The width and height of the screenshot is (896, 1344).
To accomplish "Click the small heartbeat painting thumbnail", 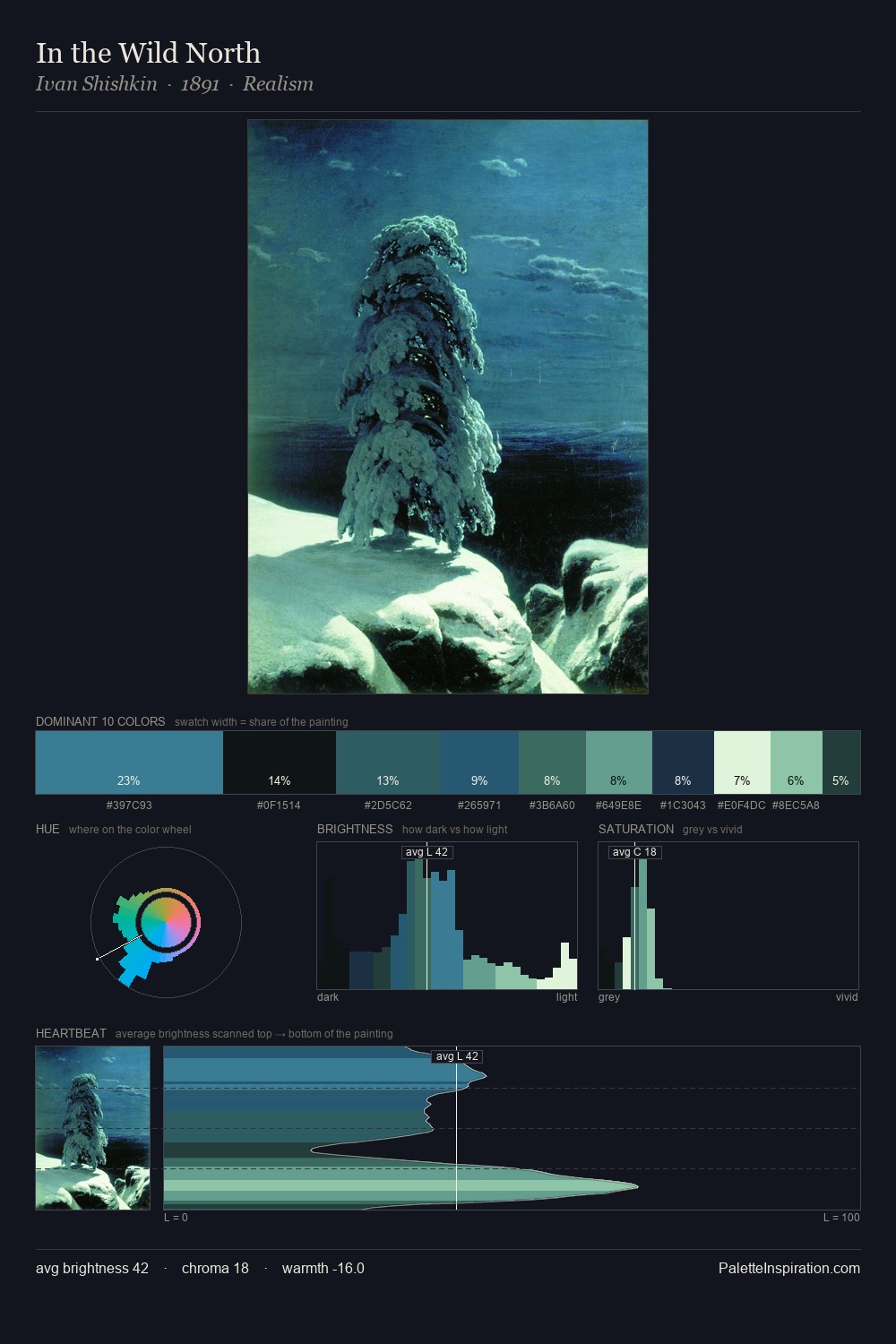I will pos(93,1128).
